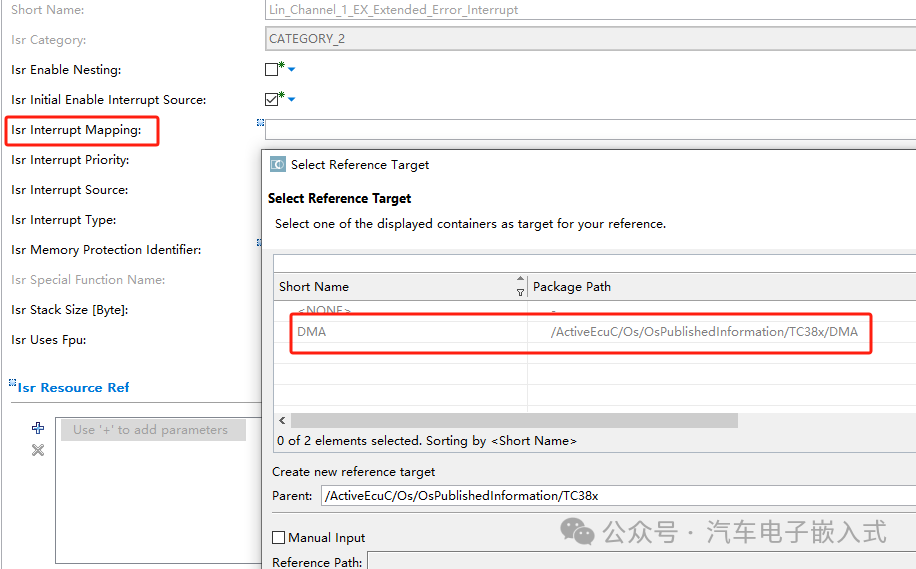The width and height of the screenshot is (916, 569).
Task: Tick the Manual Input checkbox
Action: tap(279, 538)
